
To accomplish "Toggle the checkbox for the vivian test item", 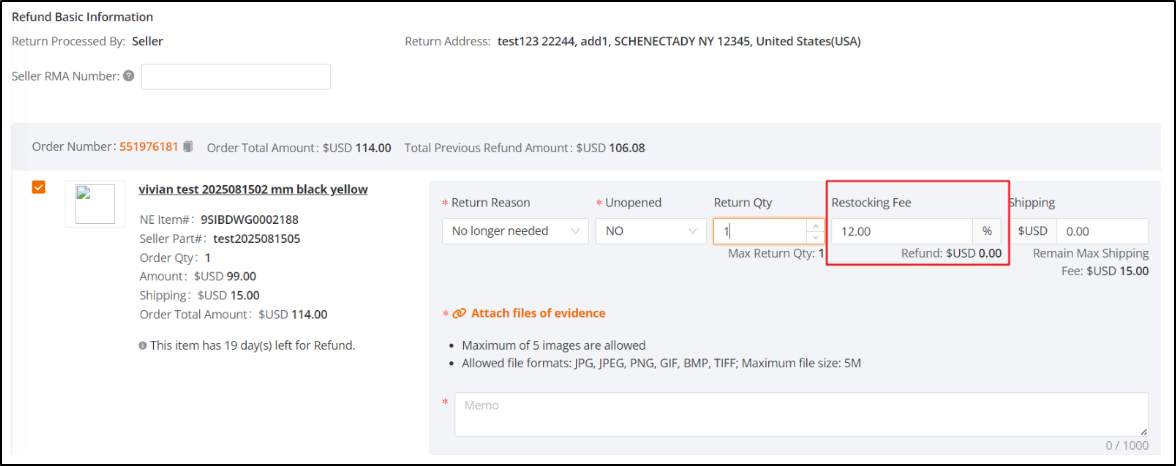I will coord(39,187).
